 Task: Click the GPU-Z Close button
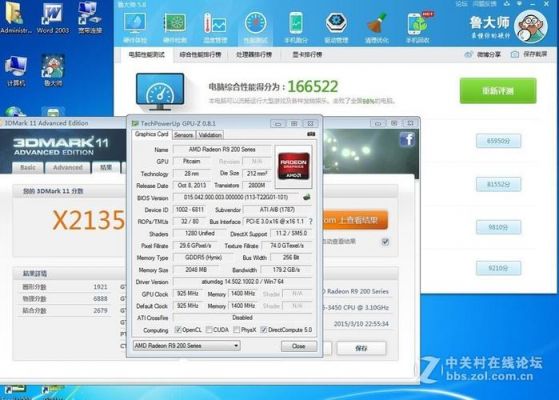tap(299, 346)
